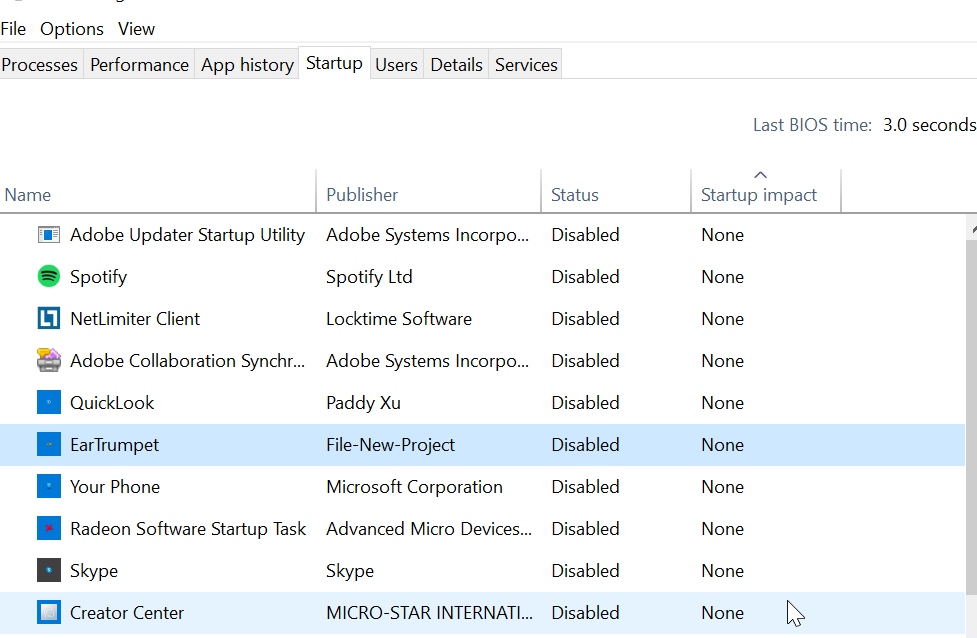Select the Skype entry name

[94, 571]
